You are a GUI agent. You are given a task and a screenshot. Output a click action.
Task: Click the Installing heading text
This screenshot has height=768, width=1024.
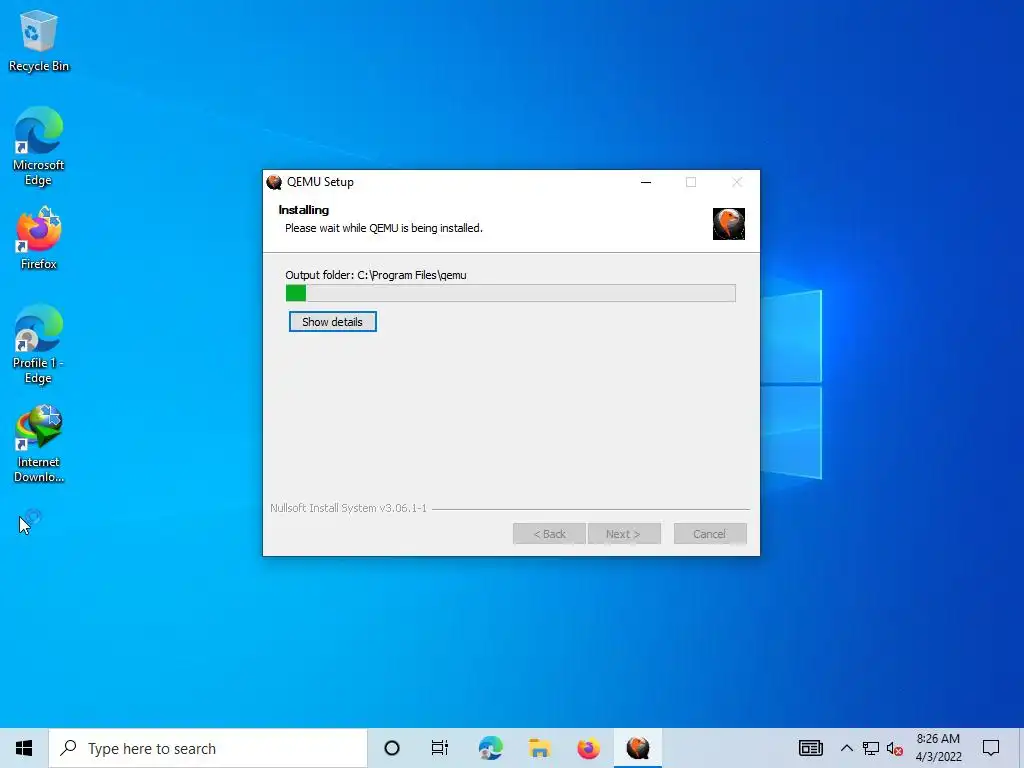(x=304, y=210)
